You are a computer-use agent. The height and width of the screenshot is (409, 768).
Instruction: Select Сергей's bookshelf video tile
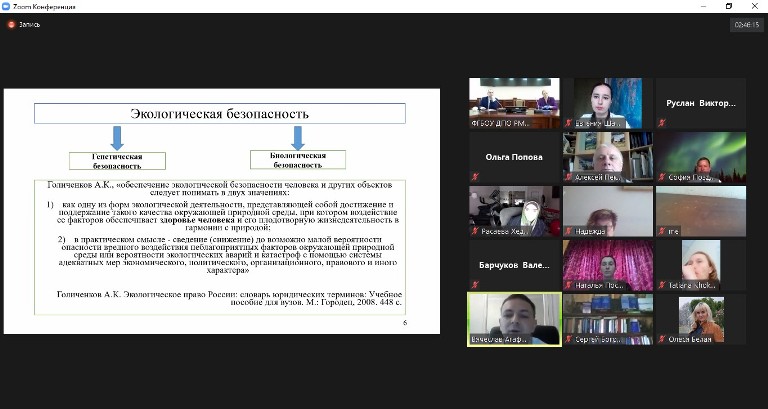[x=607, y=316]
